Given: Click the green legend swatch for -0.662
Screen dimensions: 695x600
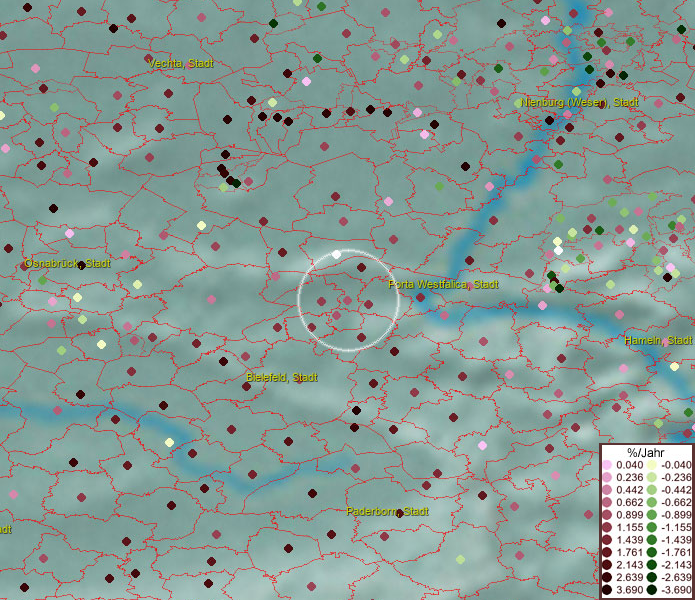Looking at the screenshot, I should 652,503.
